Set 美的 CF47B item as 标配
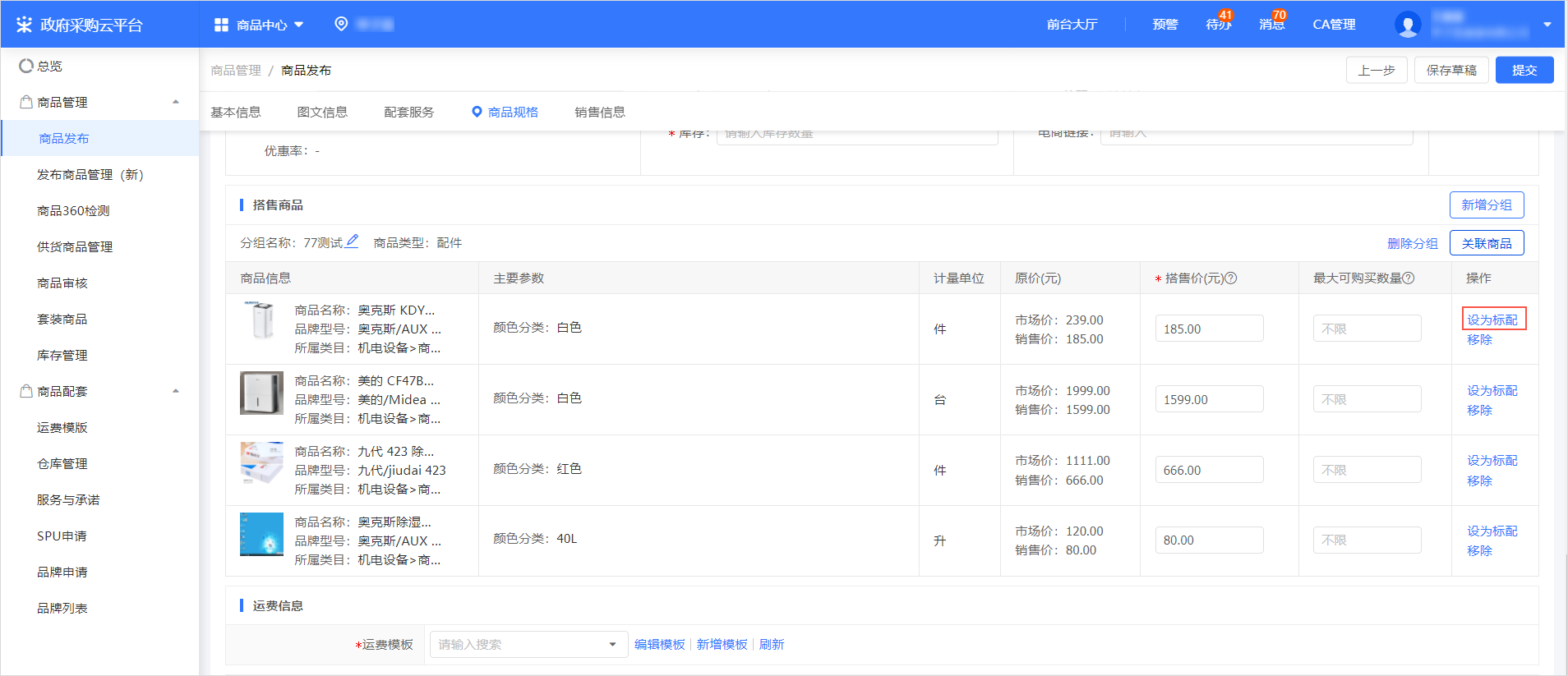This screenshot has height=676, width=1568. 1492,390
